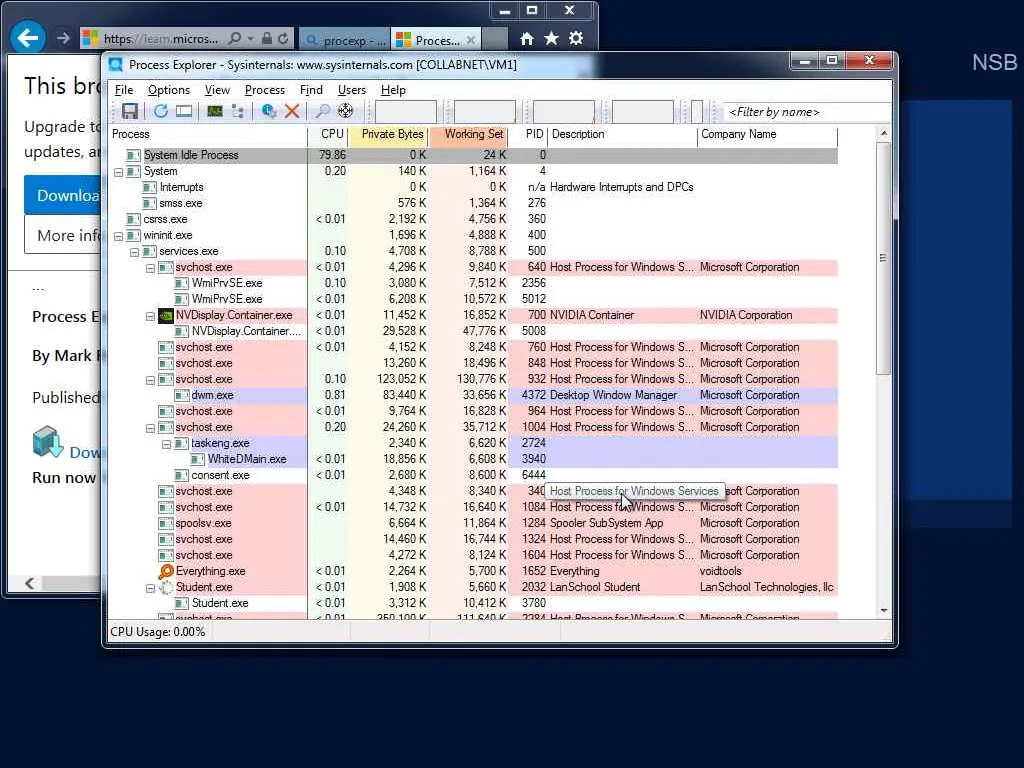Click the process list vertical scrollbar thumb
This screenshot has width=1024, height=768.
pos(883,258)
